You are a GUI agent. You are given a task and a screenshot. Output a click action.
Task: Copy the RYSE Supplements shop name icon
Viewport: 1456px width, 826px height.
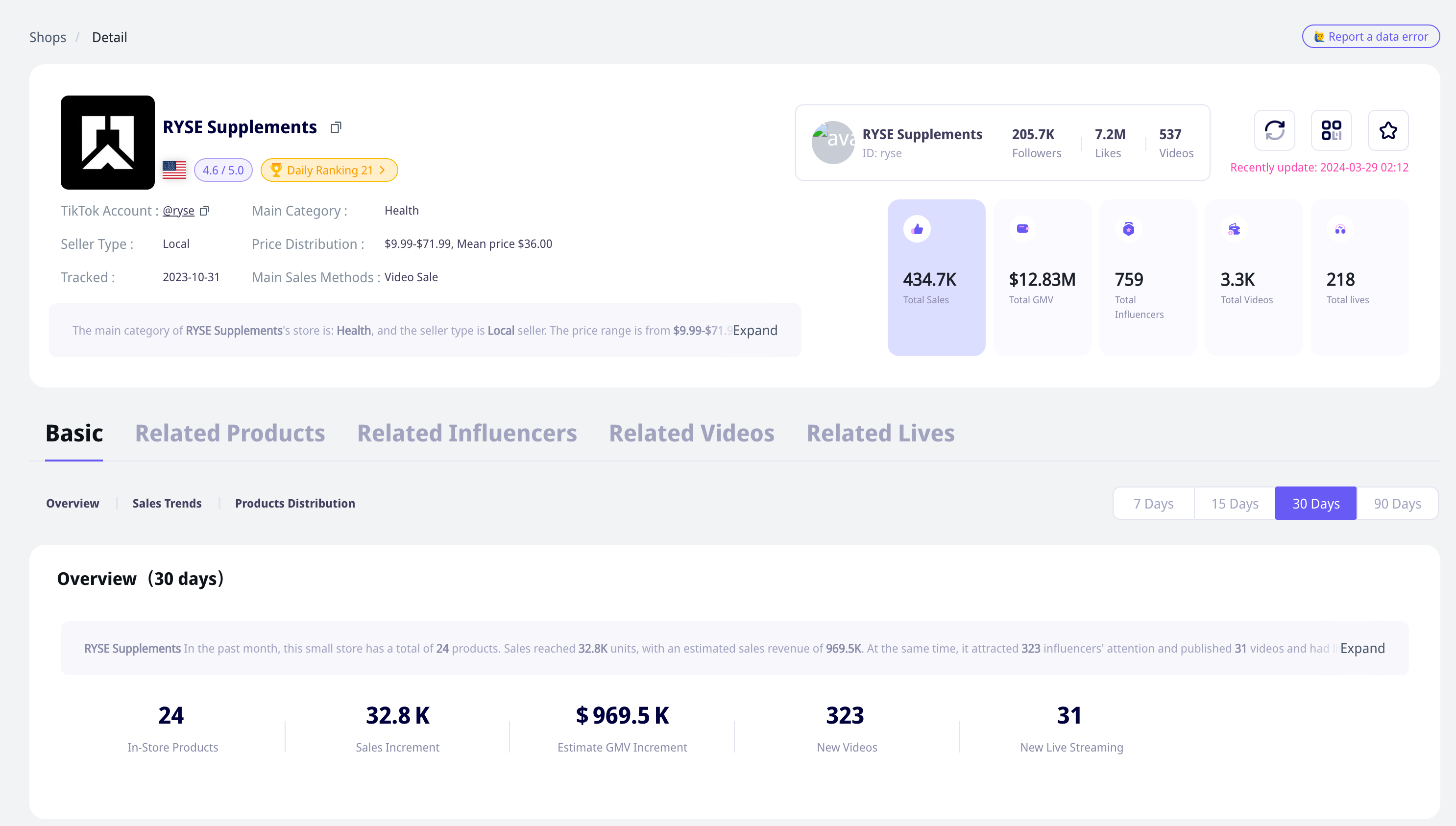tap(336, 128)
